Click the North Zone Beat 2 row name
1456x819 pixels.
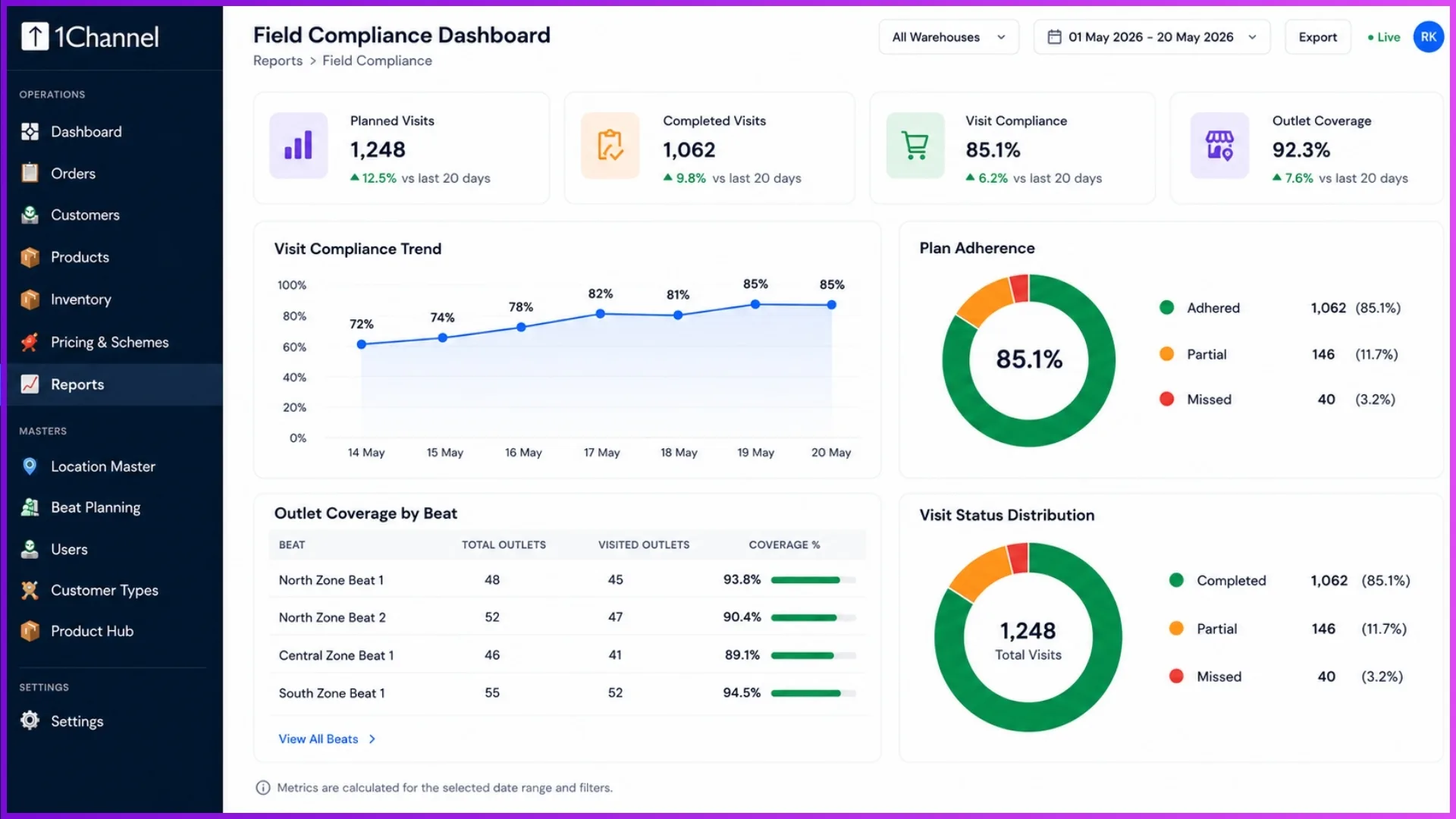point(332,618)
